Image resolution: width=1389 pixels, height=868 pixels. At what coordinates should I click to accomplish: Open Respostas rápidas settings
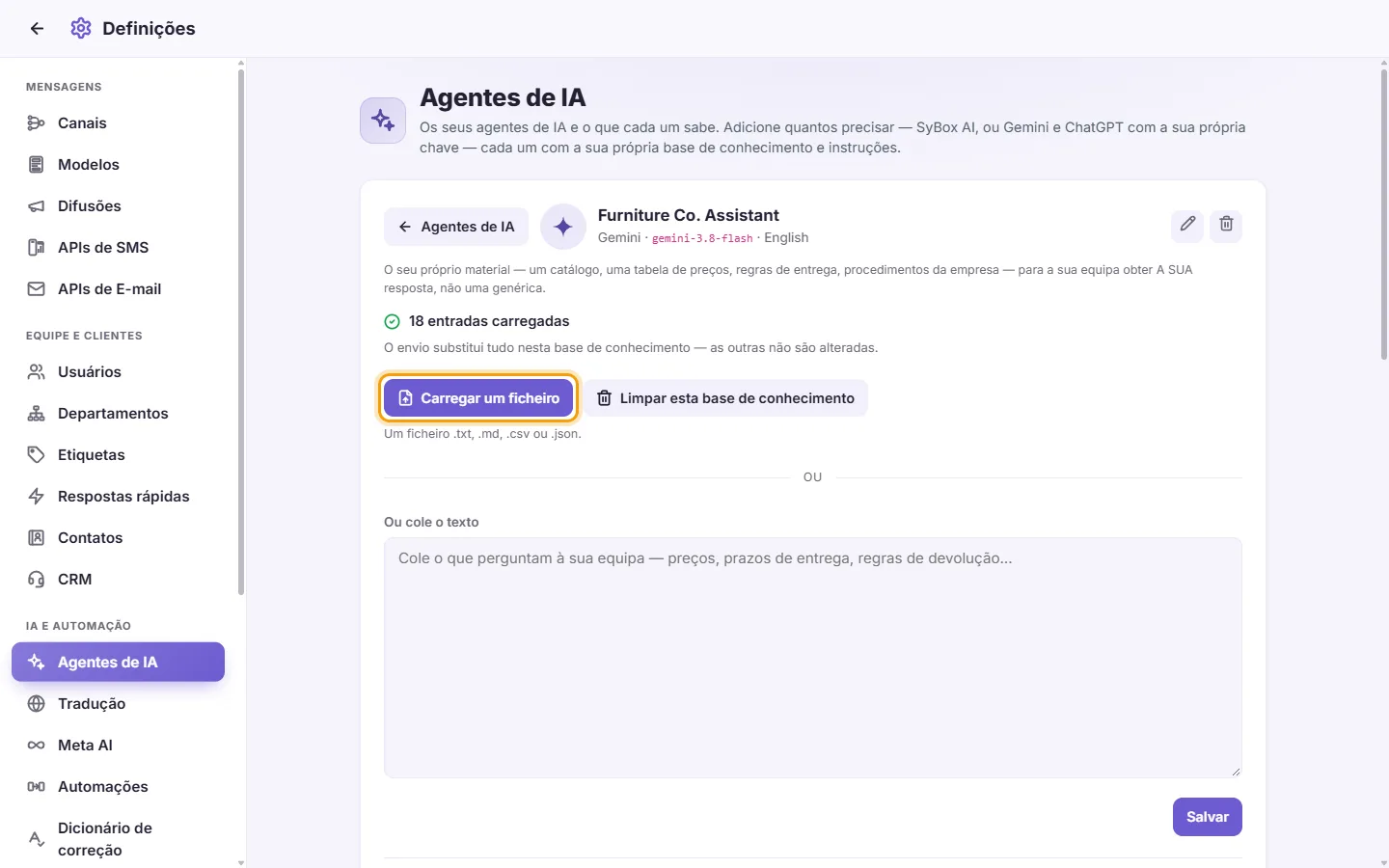118,497
